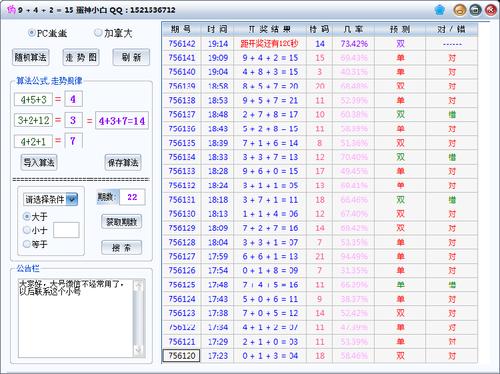Click the 预测 column header
The width and height of the screenshot is (500, 374).
point(400,29)
